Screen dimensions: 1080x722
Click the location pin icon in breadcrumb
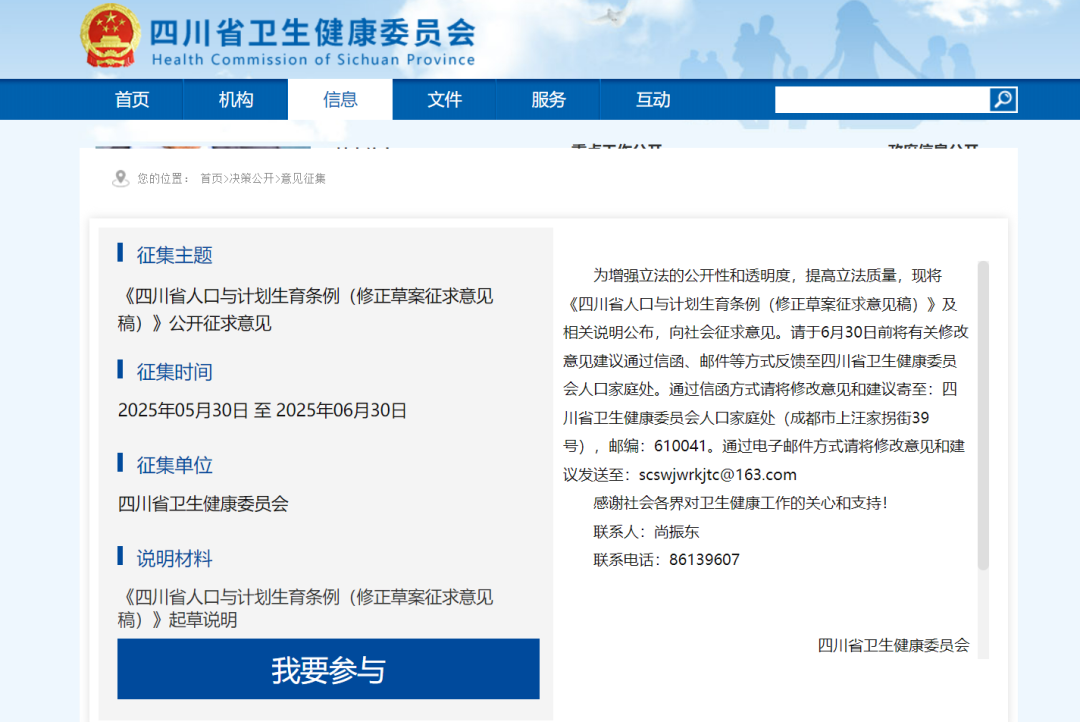click(x=121, y=179)
